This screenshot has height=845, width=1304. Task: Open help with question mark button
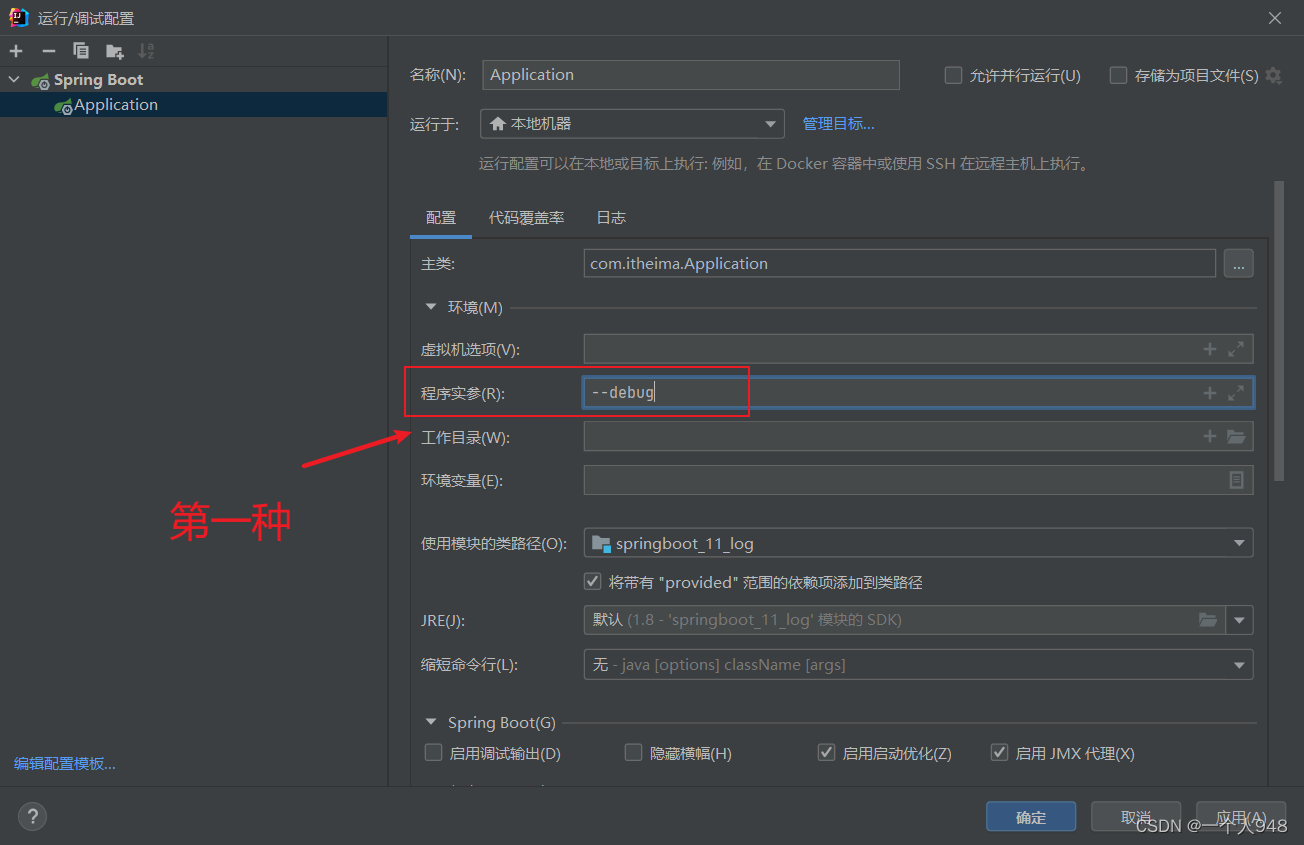tap(33, 816)
